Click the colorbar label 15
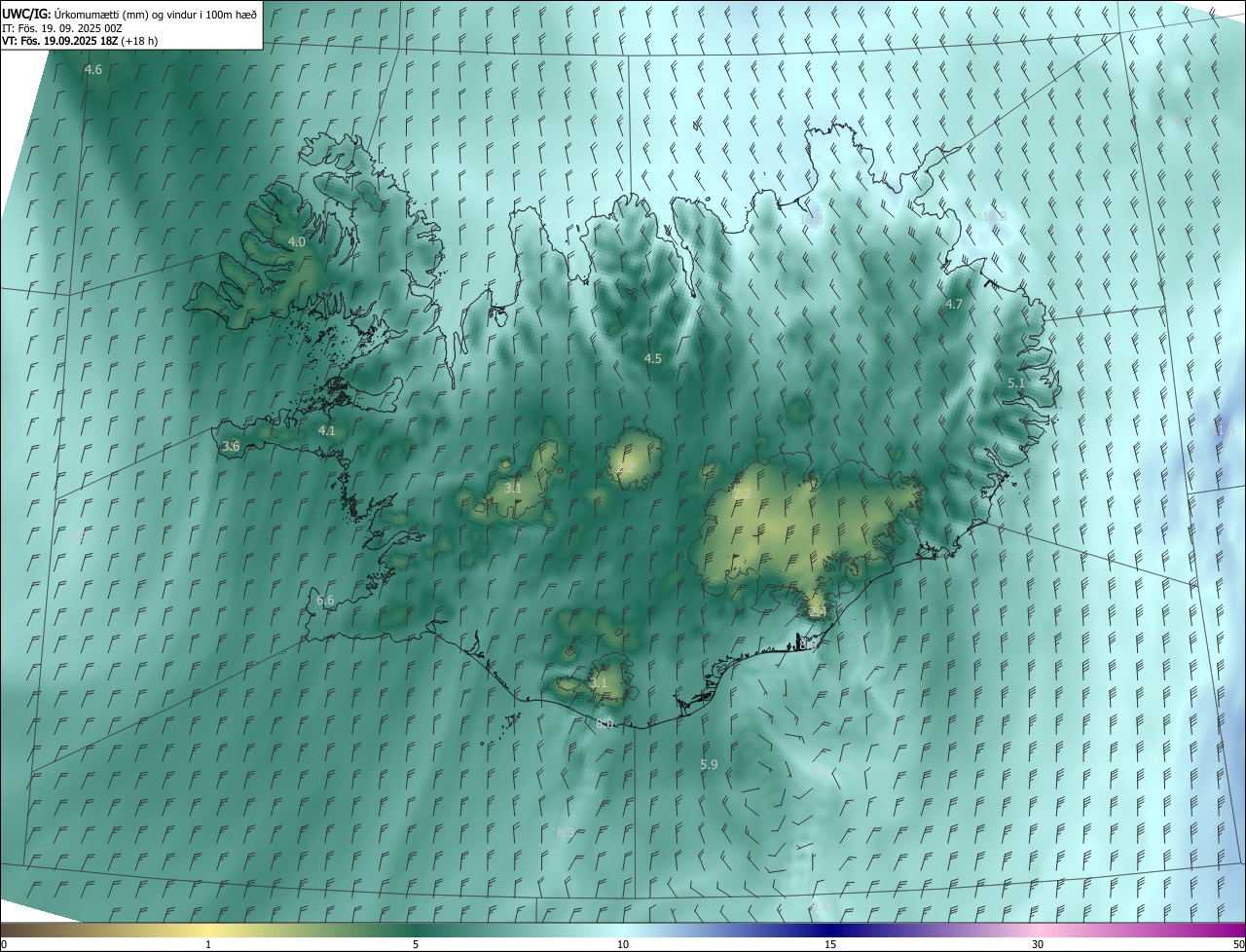Screen dimensions: 1246x952 [830, 944]
